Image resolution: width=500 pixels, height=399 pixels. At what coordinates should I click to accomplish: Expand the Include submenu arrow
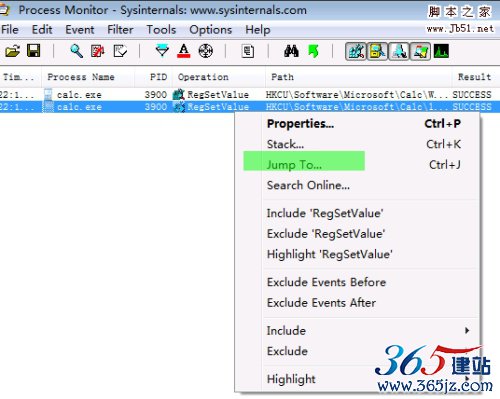click(467, 330)
